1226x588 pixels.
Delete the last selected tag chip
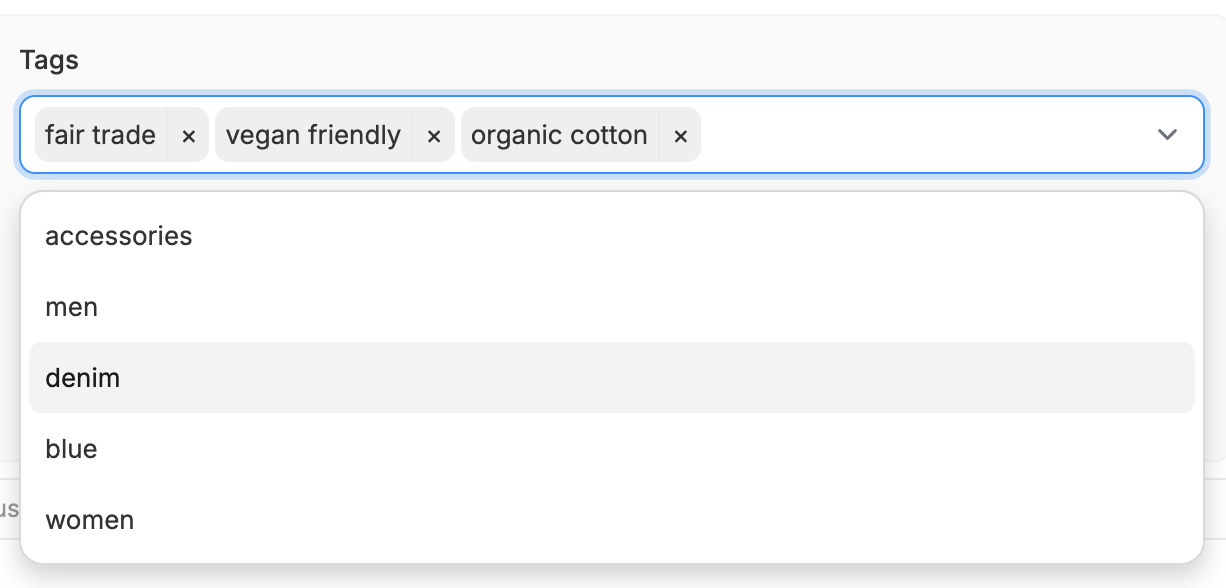(x=680, y=135)
